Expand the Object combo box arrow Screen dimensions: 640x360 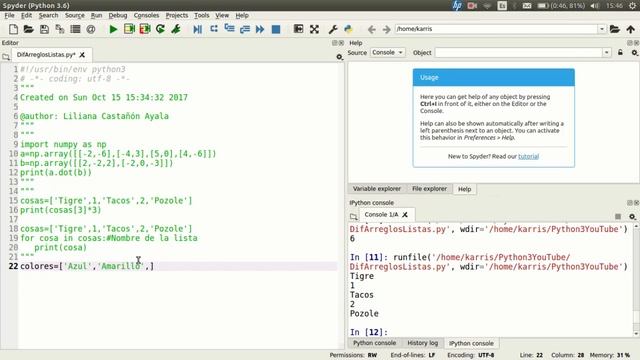point(607,53)
